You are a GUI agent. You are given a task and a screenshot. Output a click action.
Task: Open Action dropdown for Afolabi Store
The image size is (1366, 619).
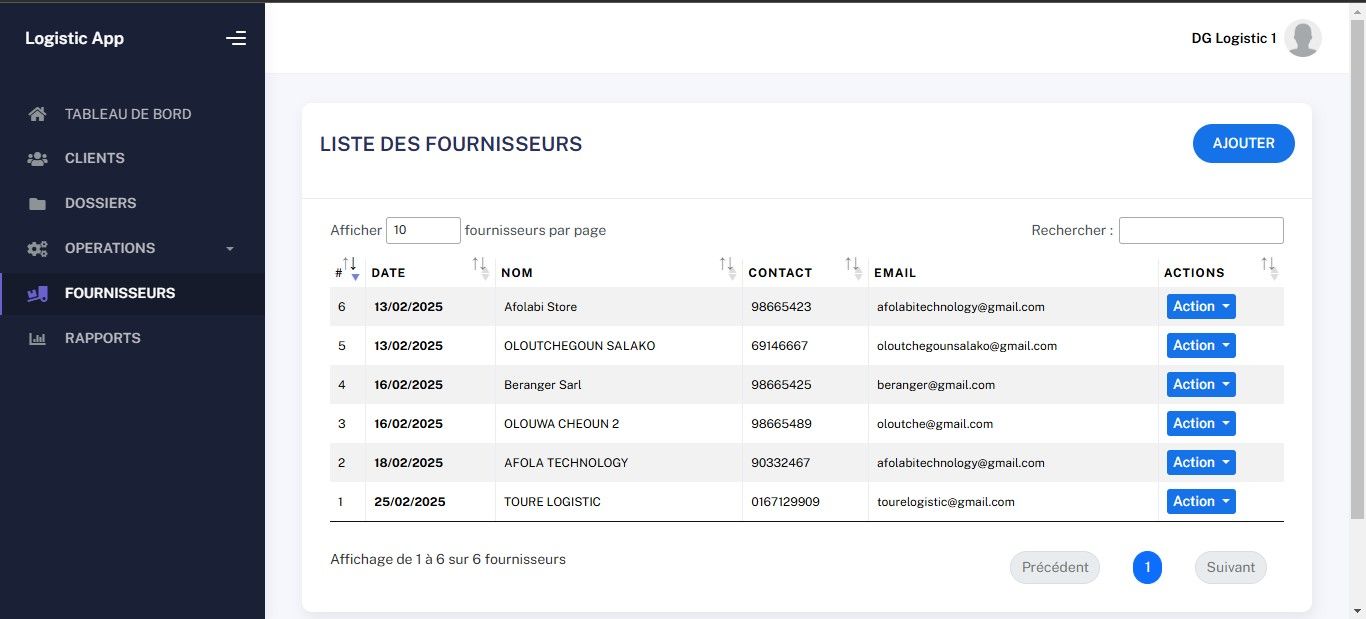pyautogui.click(x=1201, y=307)
